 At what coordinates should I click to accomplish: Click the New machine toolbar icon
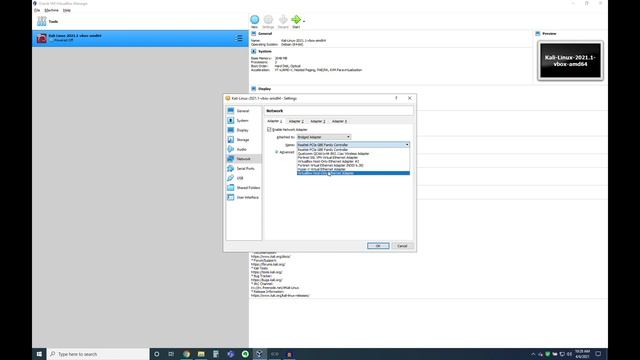click(254, 20)
